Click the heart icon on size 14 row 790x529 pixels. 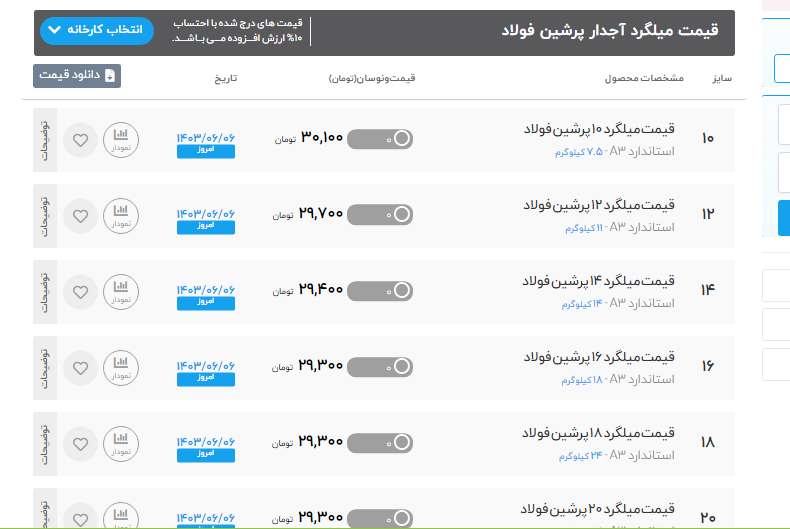click(x=80, y=291)
